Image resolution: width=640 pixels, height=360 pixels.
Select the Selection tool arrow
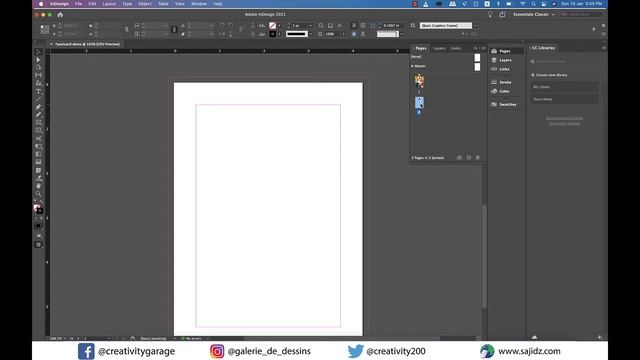[38, 52]
